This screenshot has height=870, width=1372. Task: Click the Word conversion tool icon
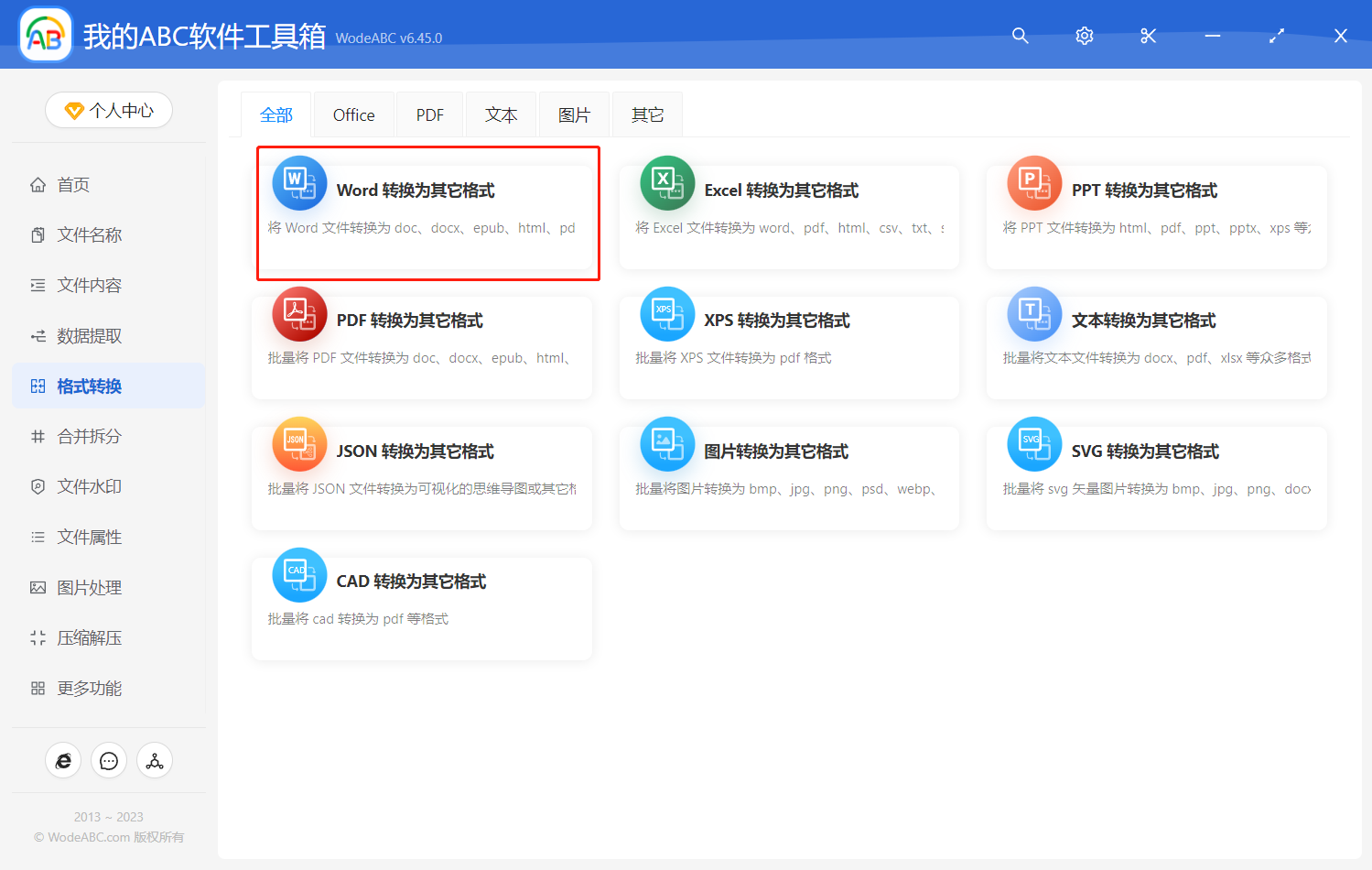pos(299,182)
